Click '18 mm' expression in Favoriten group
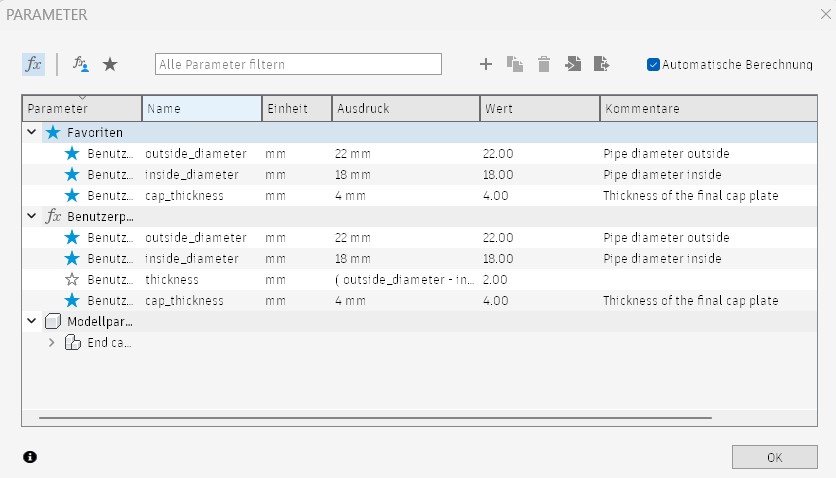 pyautogui.click(x=352, y=174)
